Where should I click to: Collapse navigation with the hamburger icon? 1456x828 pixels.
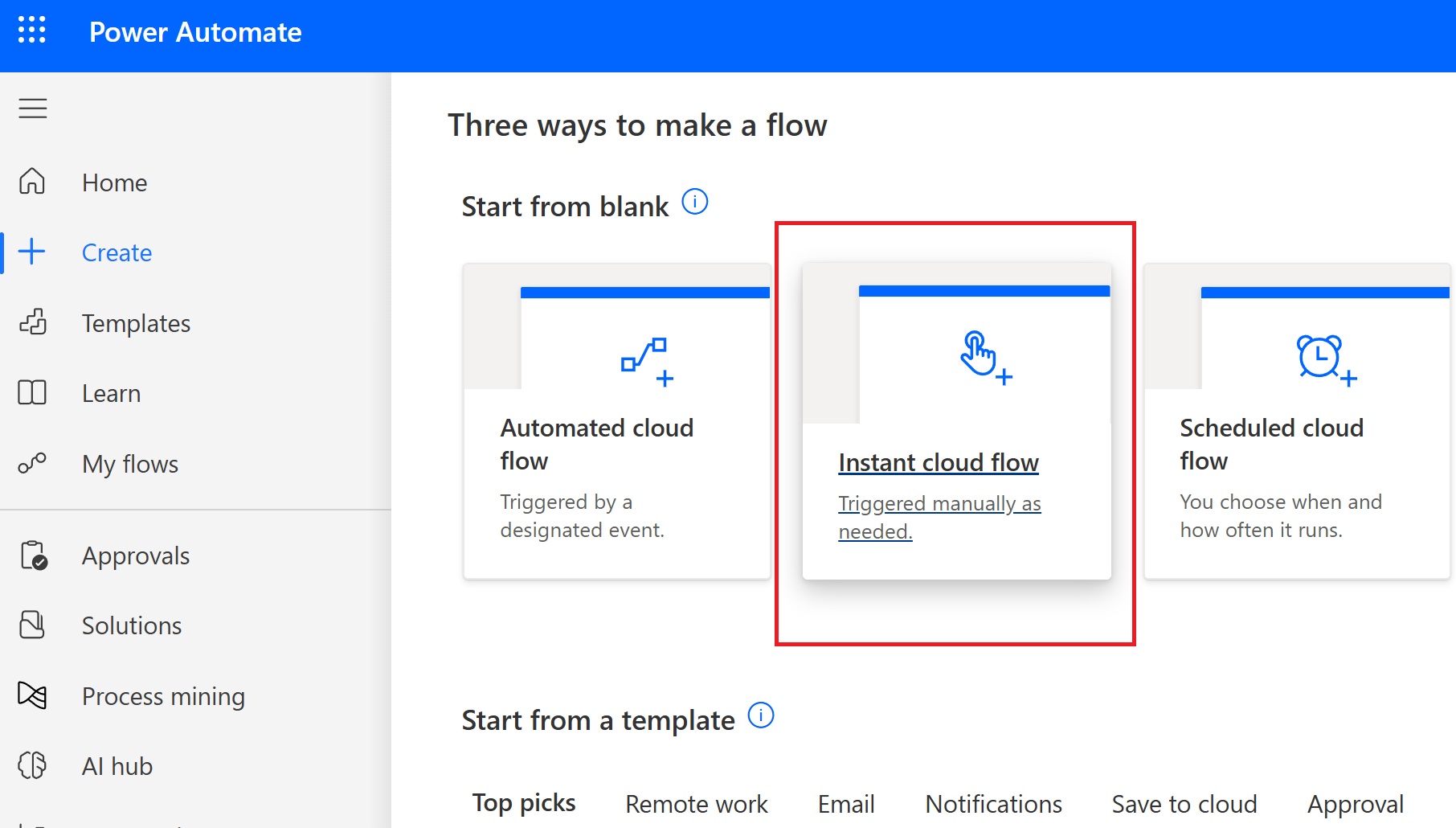32,109
